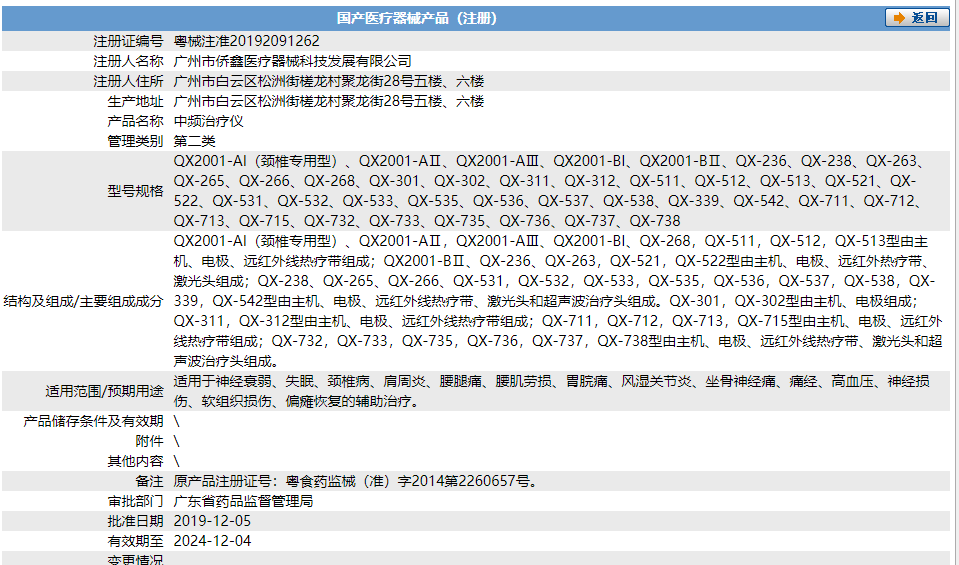Select expiry date 2024-12-04

pyautogui.click(x=212, y=541)
